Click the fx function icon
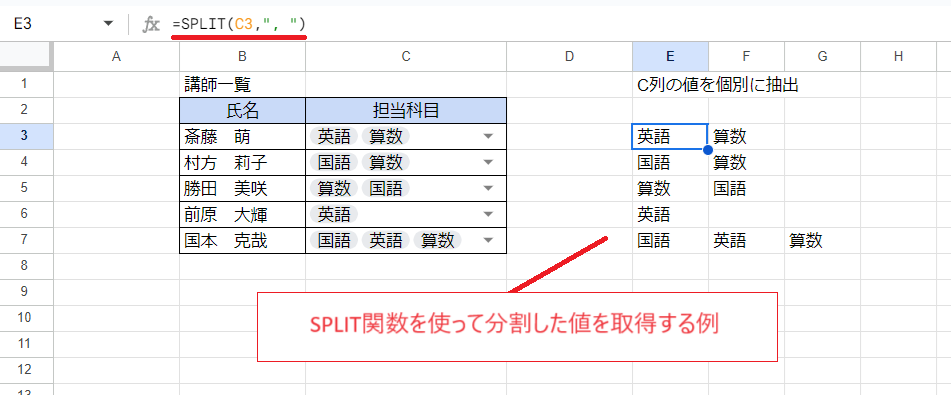 [x=150, y=24]
